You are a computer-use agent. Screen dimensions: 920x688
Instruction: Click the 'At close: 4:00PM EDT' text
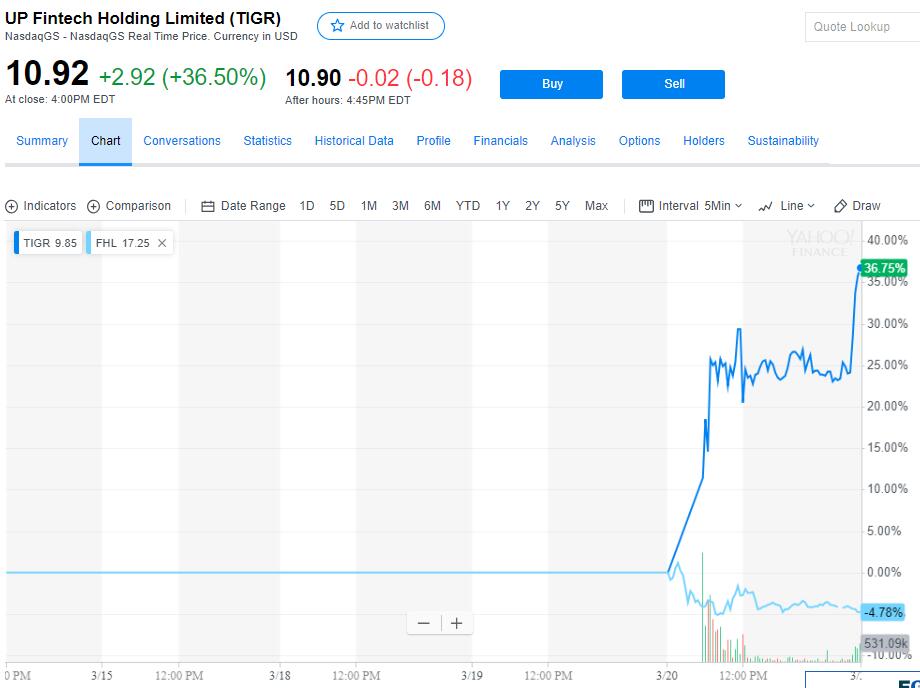(x=60, y=100)
